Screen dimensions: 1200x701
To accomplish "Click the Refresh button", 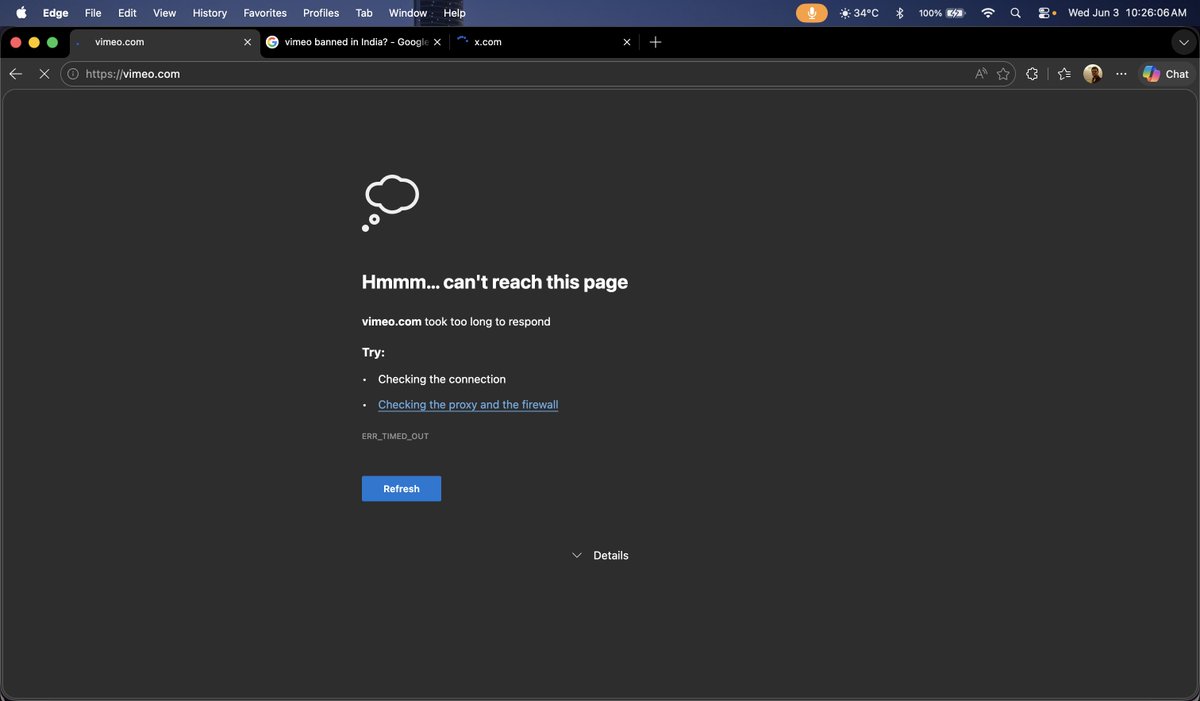I will [401, 488].
